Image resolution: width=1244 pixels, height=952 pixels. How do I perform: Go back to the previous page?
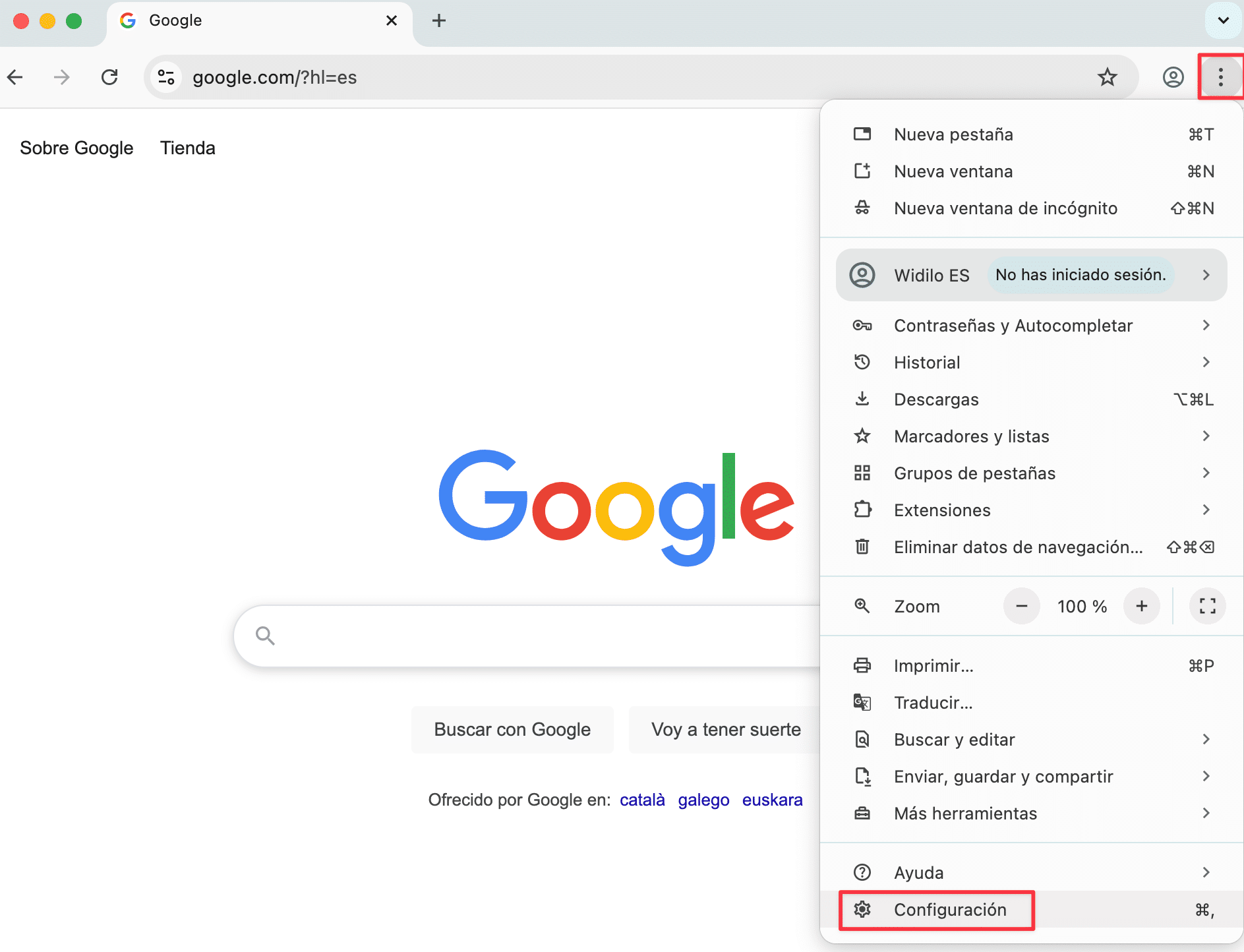[16, 77]
